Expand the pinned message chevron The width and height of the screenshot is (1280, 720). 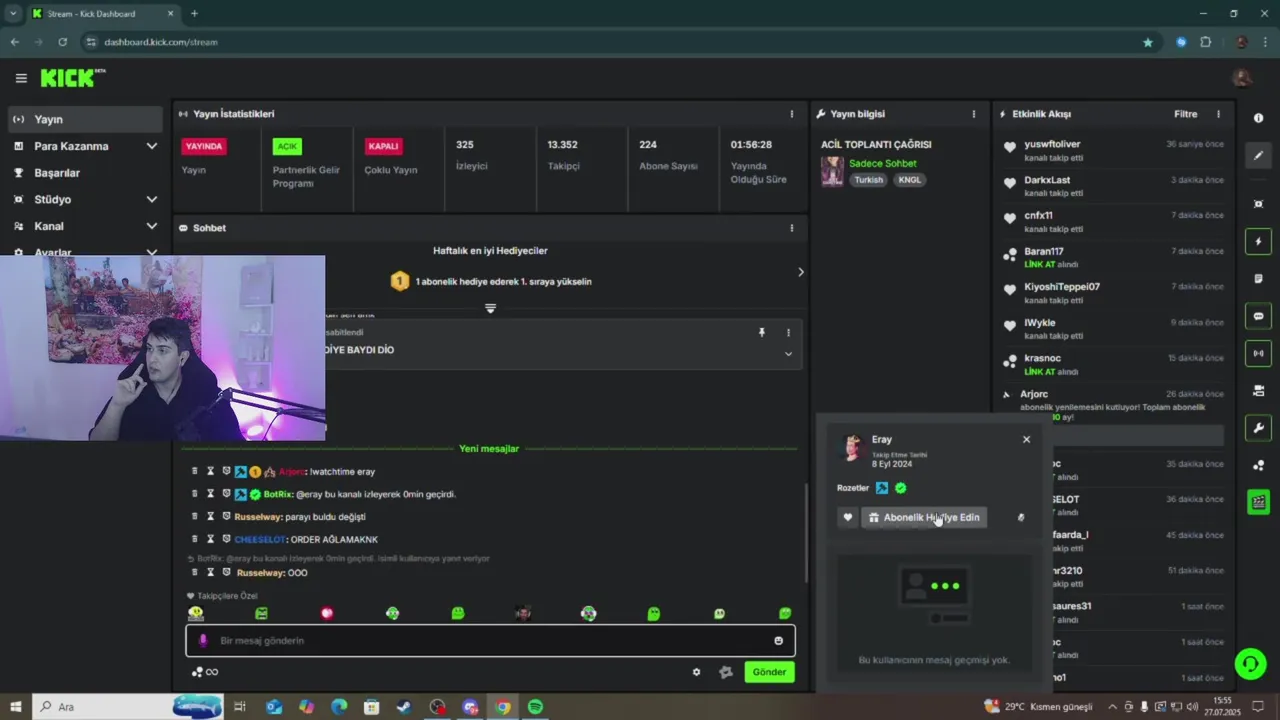click(788, 354)
